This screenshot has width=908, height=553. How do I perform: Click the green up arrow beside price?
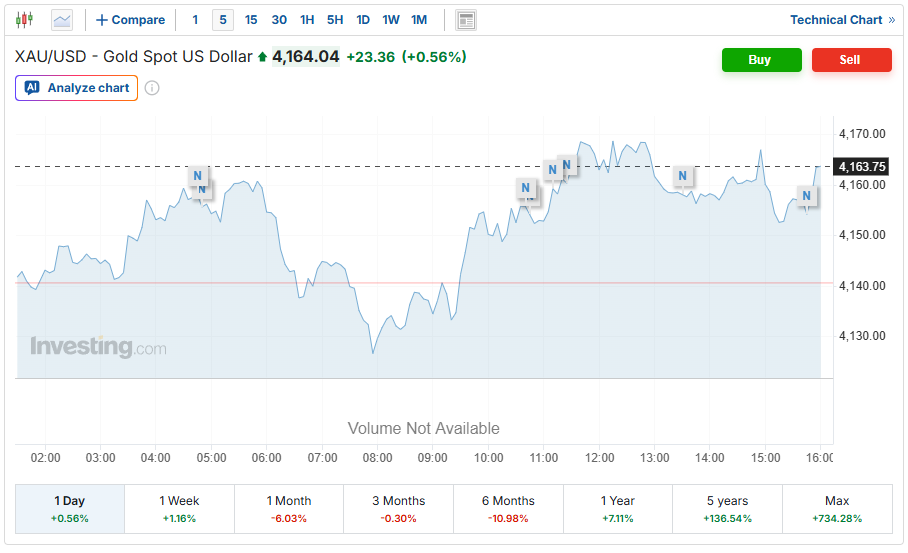tap(262, 57)
